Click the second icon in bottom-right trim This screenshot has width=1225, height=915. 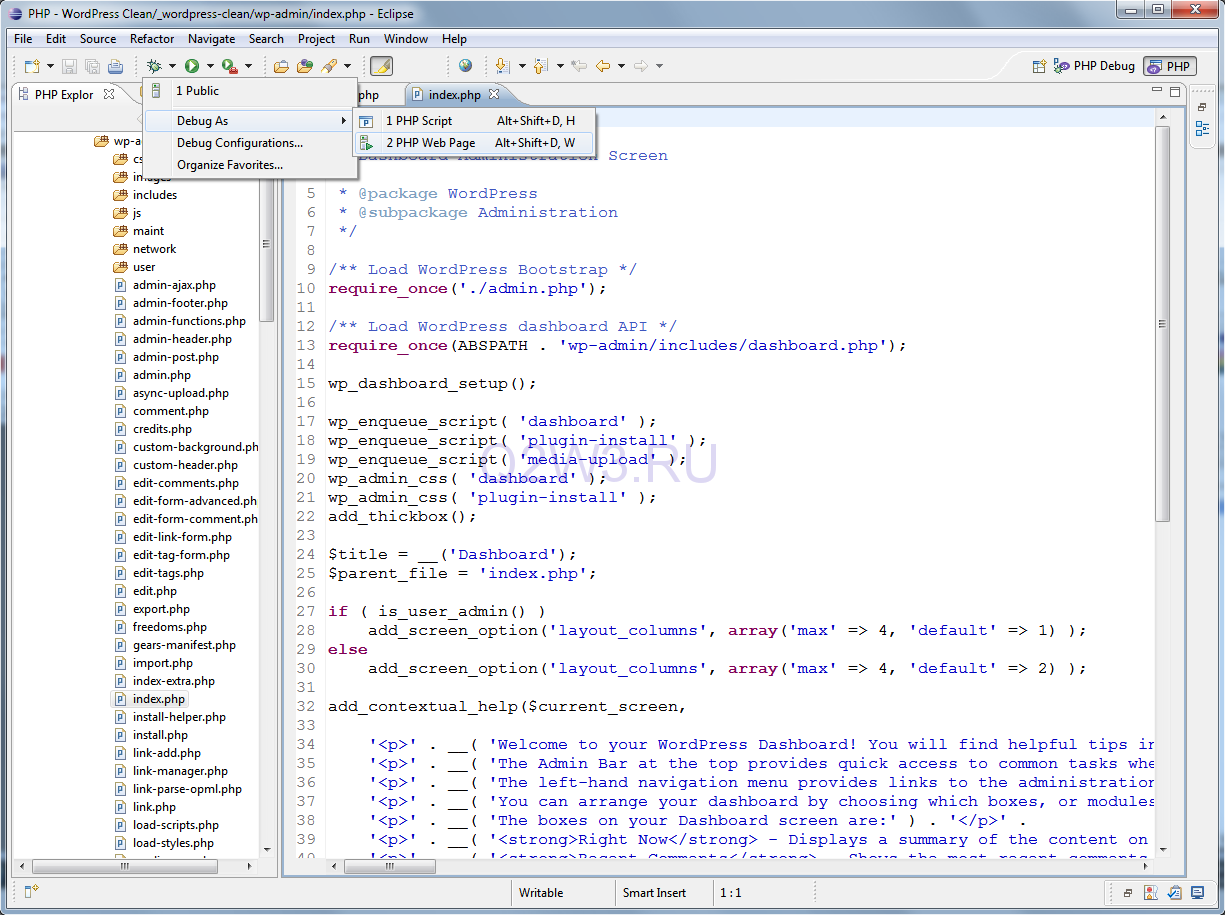[x=1151, y=893]
